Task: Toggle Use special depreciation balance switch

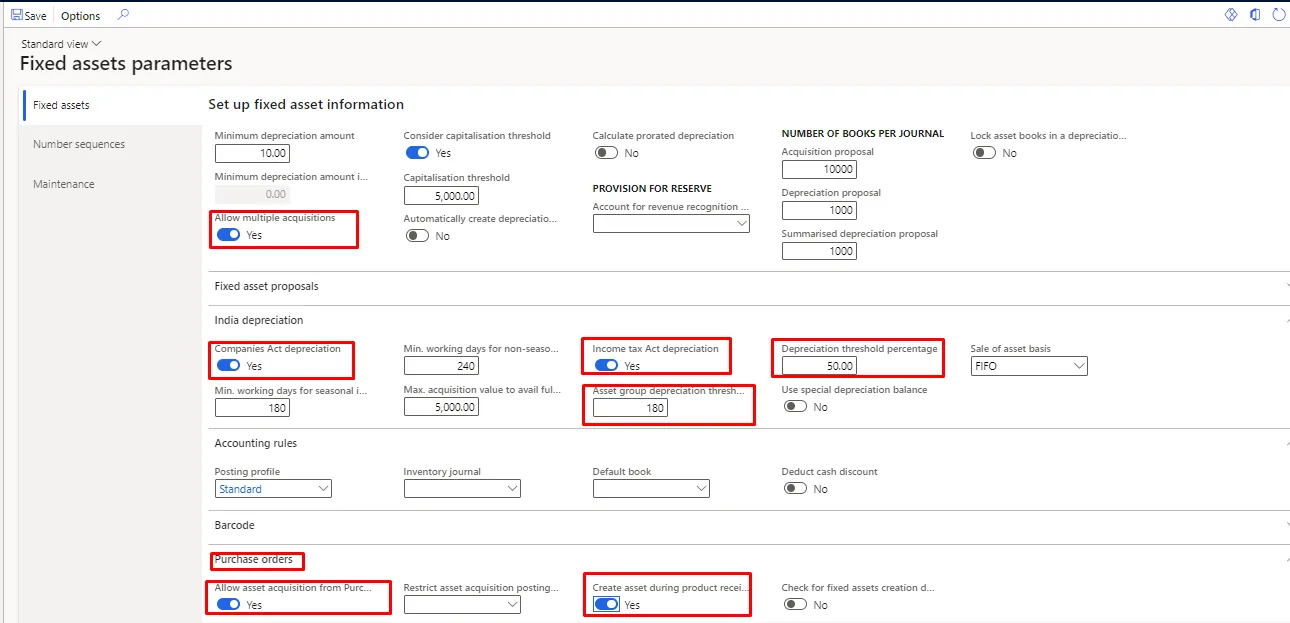Action: click(795, 407)
